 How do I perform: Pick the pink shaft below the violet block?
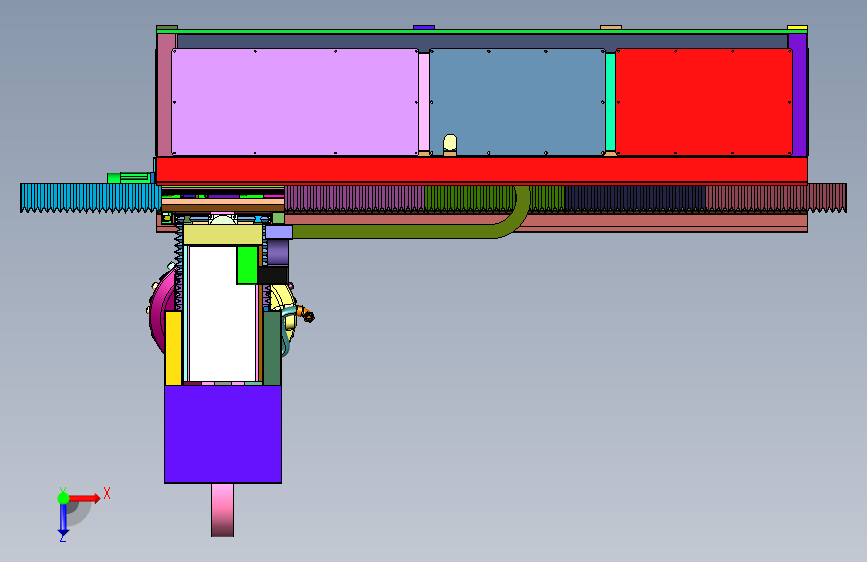click(222, 510)
